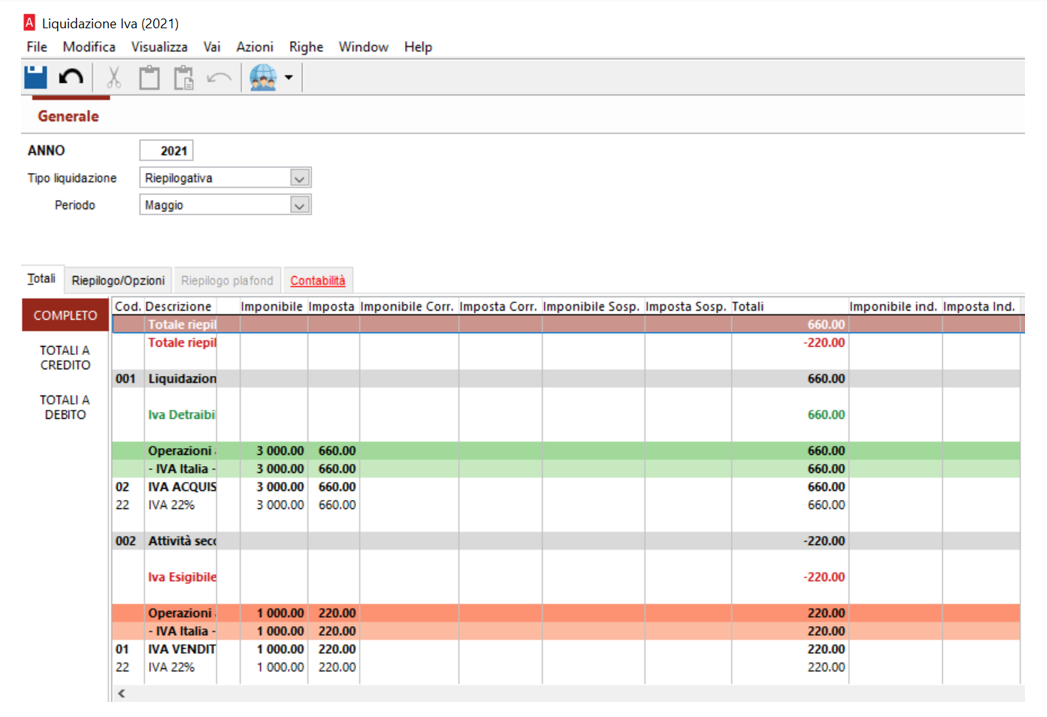Viewport: 1047px width, 717px height.
Task: Click the Totali column header
Action: coord(790,306)
